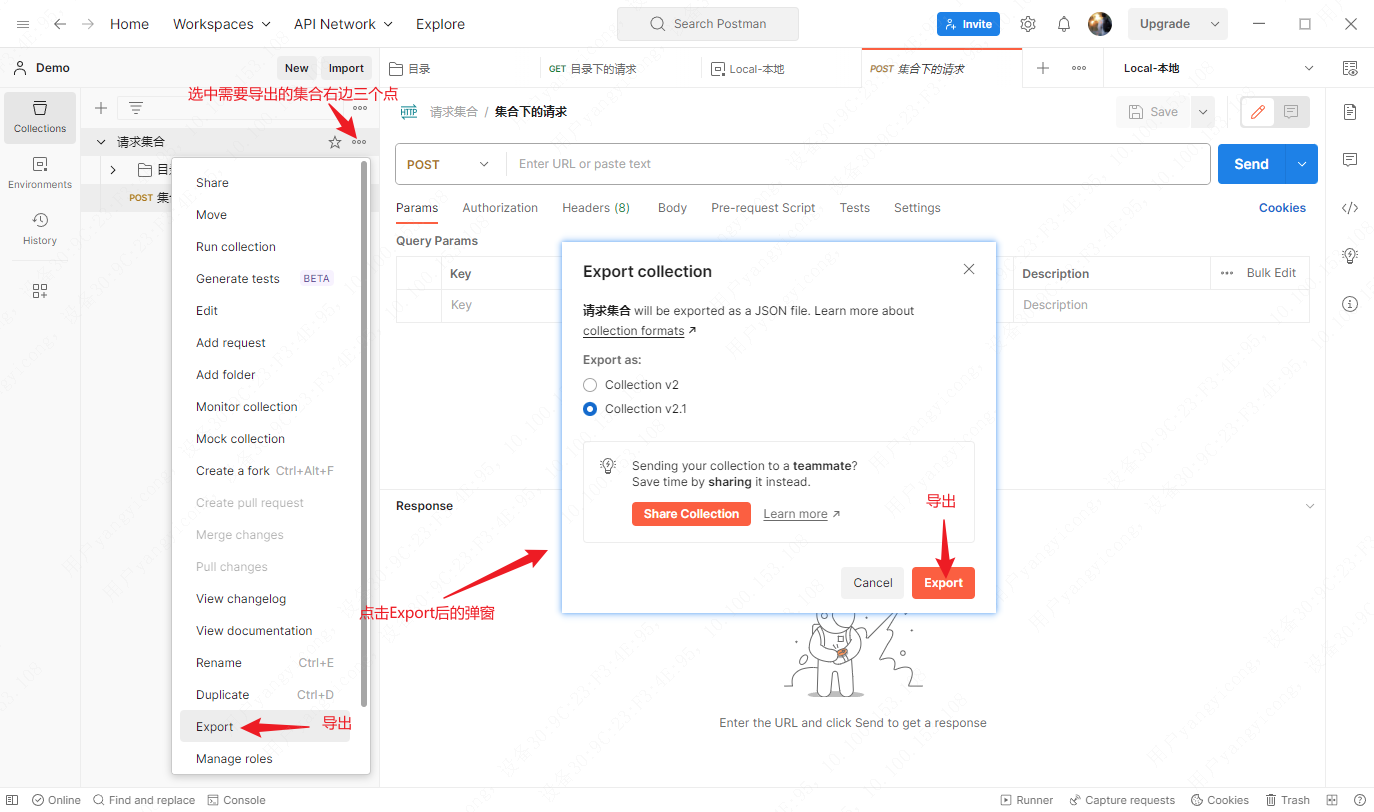The width and height of the screenshot is (1374, 812).
Task: Star the 请求集合 collection
Action: point(335,142)
